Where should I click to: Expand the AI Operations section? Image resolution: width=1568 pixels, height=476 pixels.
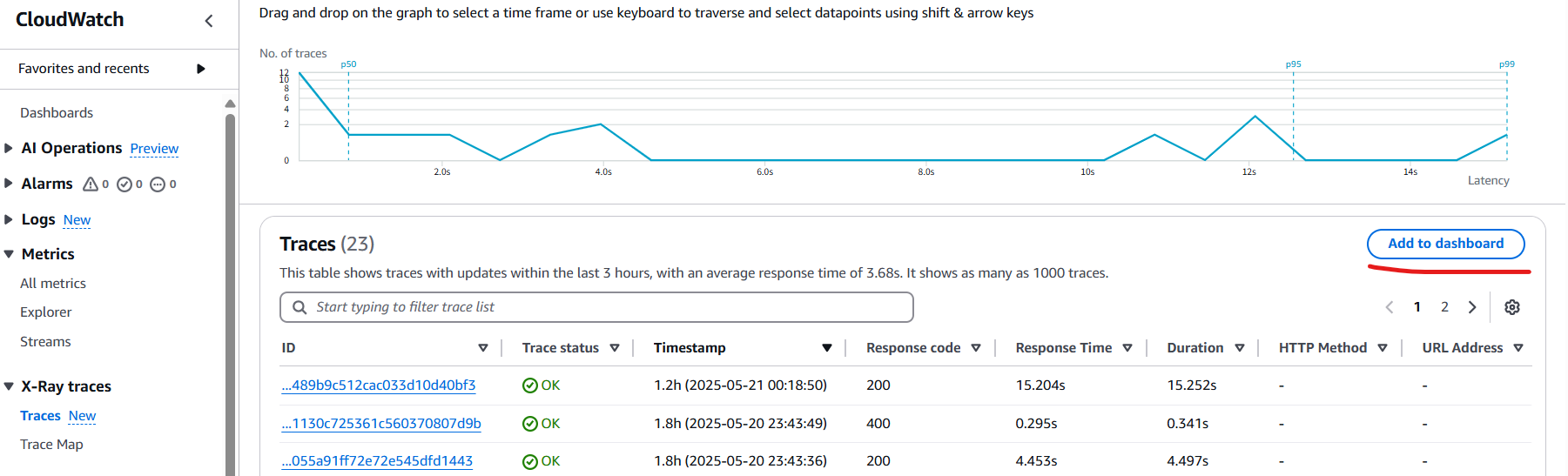pyautogui.click(x=9, y=148)
